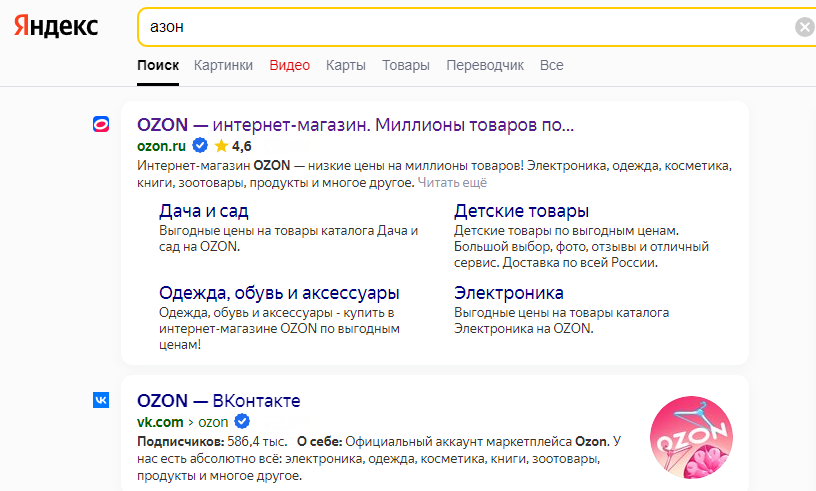
Task: Click the star rating 4,6
Action: click(233, 146)
